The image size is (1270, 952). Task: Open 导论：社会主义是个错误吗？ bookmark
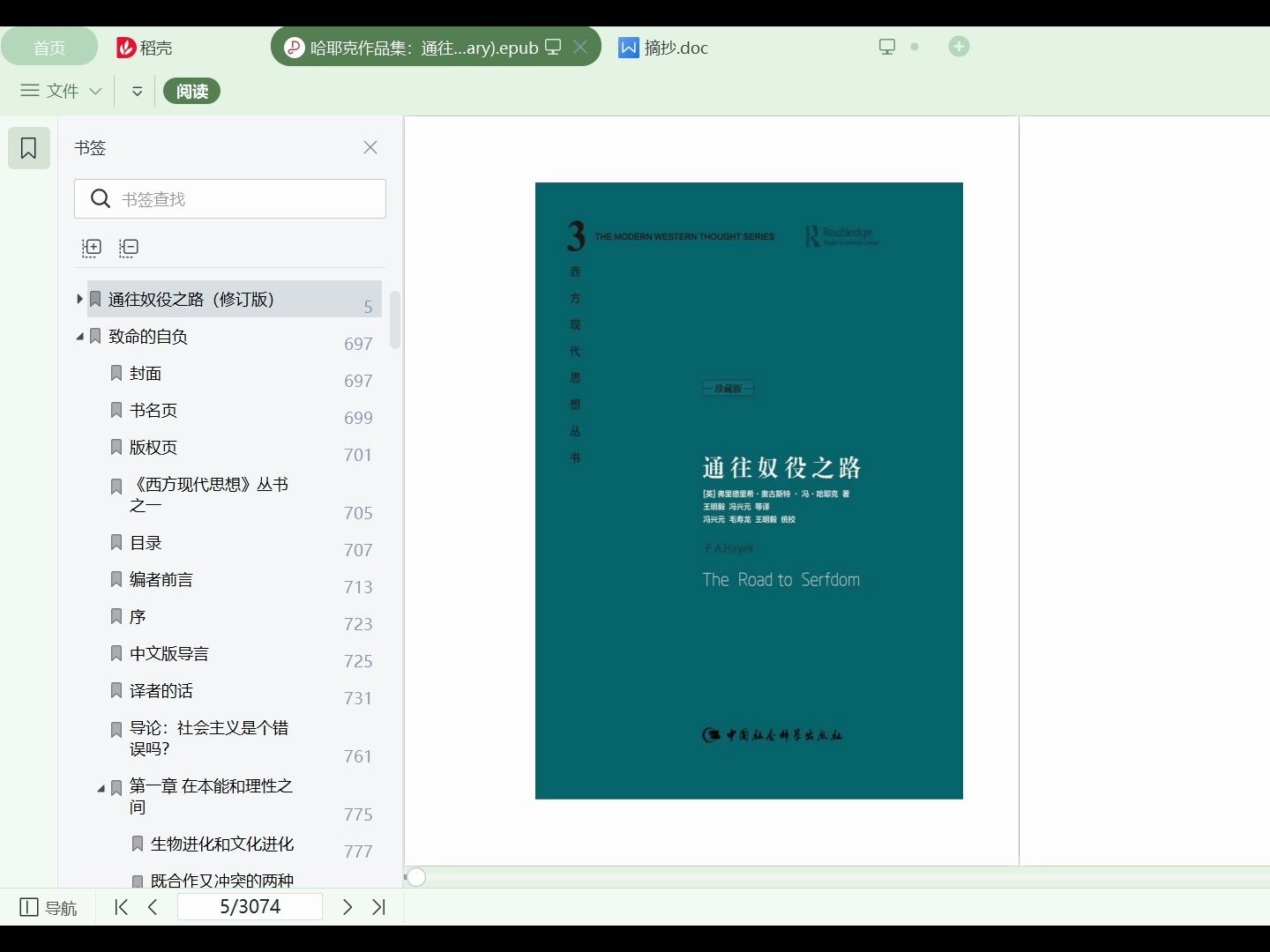tap(209, 739)
